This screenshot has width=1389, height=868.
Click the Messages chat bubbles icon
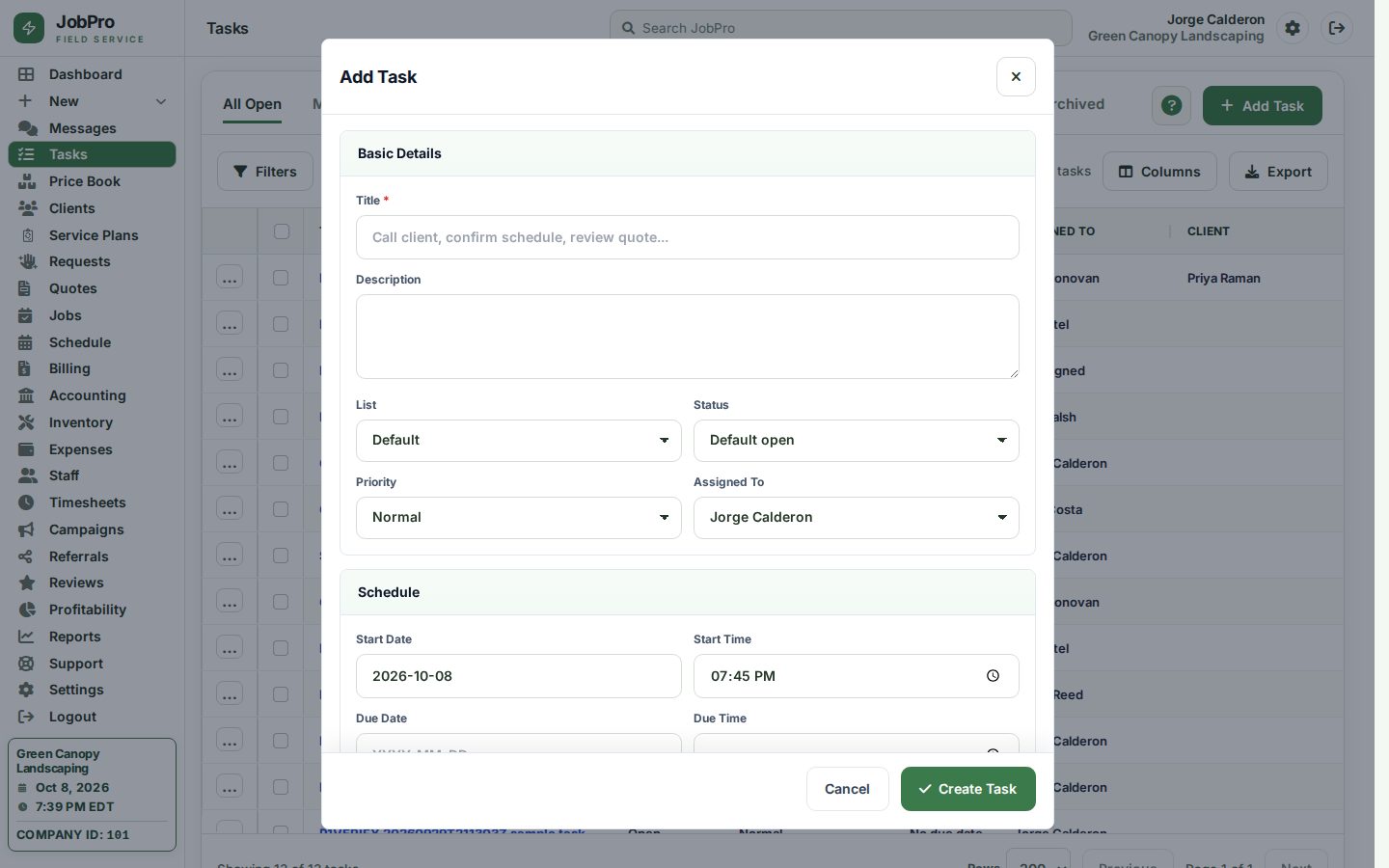(27, 128)
